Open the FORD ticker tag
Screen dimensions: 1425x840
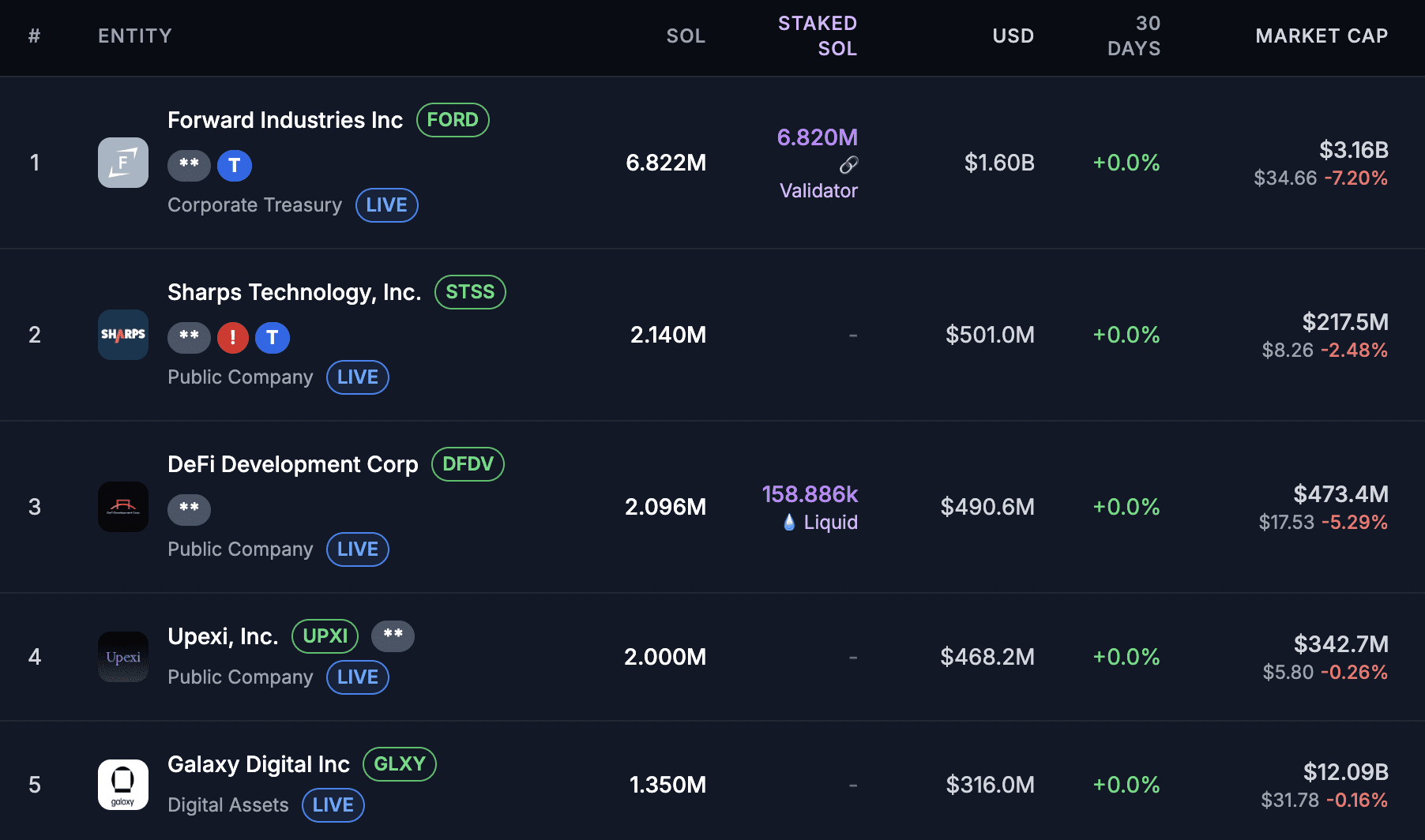[453, 120]
